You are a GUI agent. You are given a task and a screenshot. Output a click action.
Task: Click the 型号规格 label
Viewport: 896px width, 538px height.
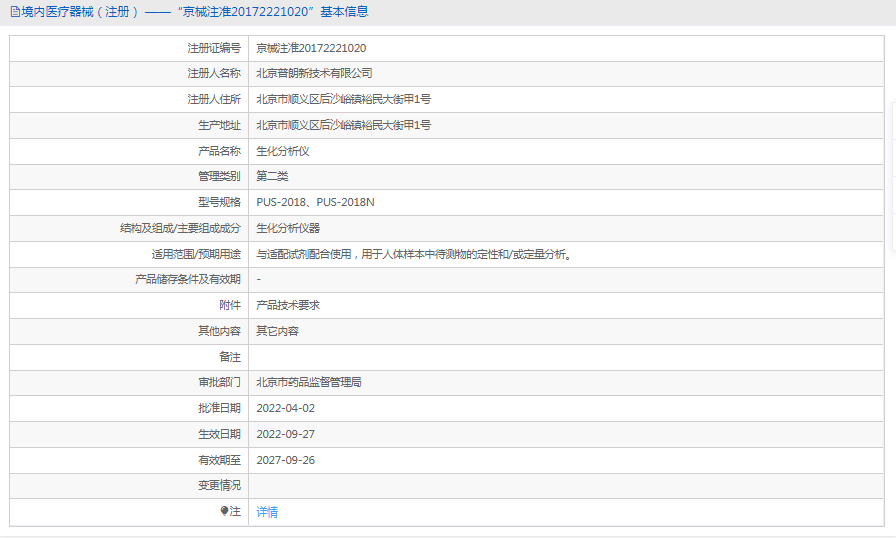tap(219, 202)
